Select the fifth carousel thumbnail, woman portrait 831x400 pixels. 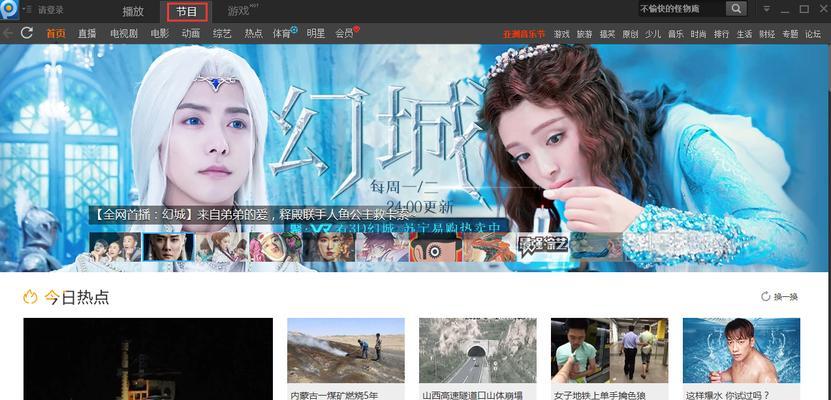click(329, 247)
